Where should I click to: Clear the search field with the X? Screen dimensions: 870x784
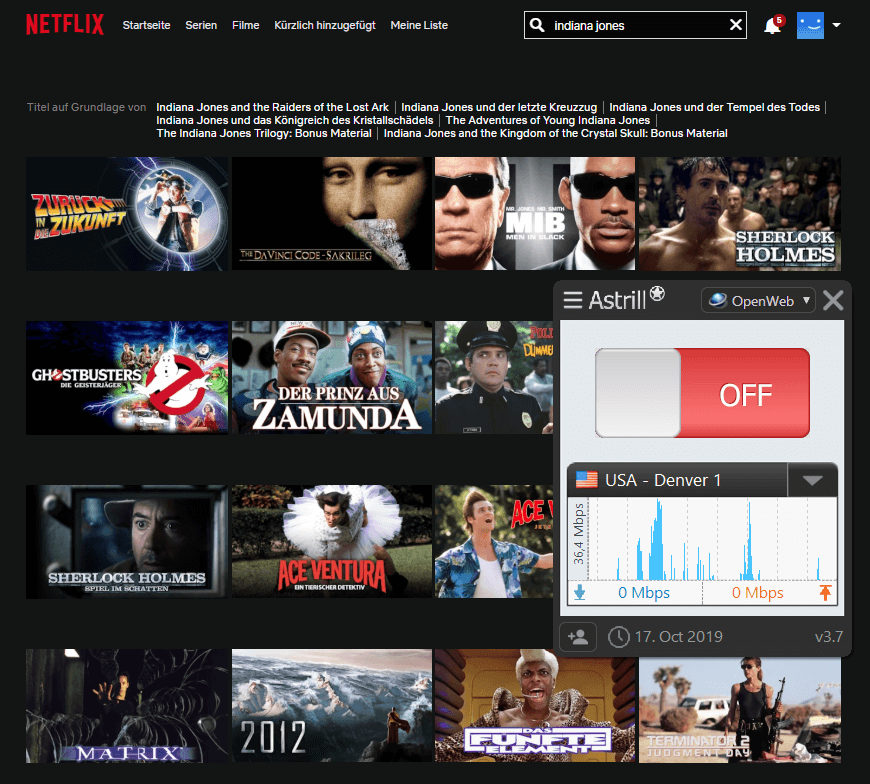[x=736, y=25]
